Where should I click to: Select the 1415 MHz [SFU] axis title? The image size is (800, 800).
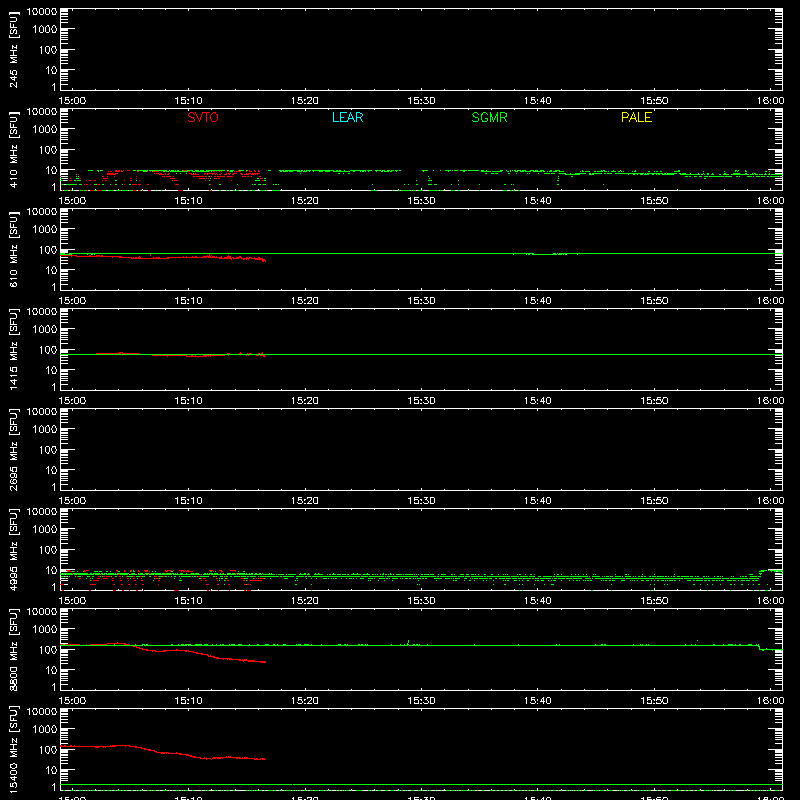tap(13, 349)
